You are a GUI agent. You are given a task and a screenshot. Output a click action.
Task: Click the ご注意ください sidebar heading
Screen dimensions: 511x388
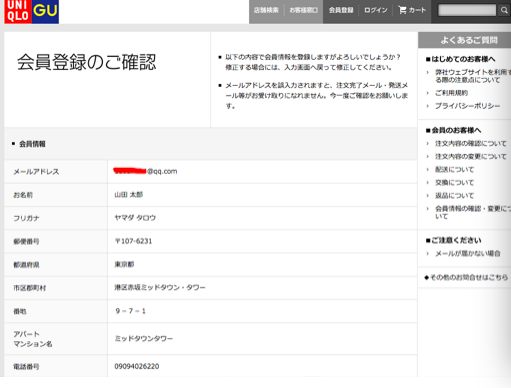(x=453, y=240)
